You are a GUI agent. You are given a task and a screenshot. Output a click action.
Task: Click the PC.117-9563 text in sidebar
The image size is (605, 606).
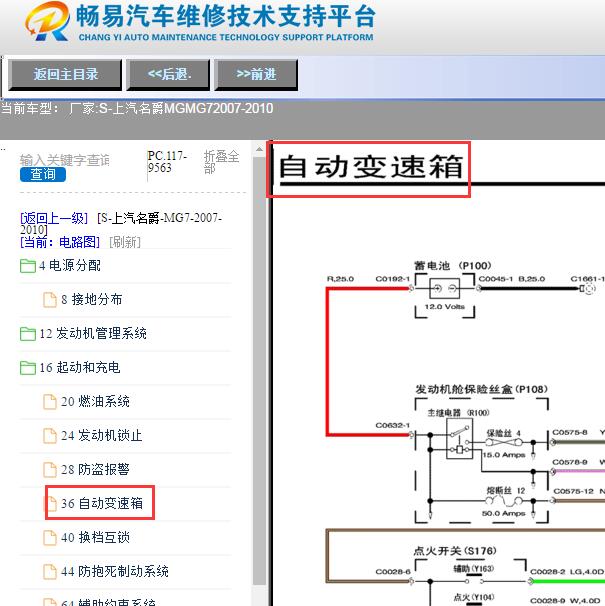click(x=167, y=162)
